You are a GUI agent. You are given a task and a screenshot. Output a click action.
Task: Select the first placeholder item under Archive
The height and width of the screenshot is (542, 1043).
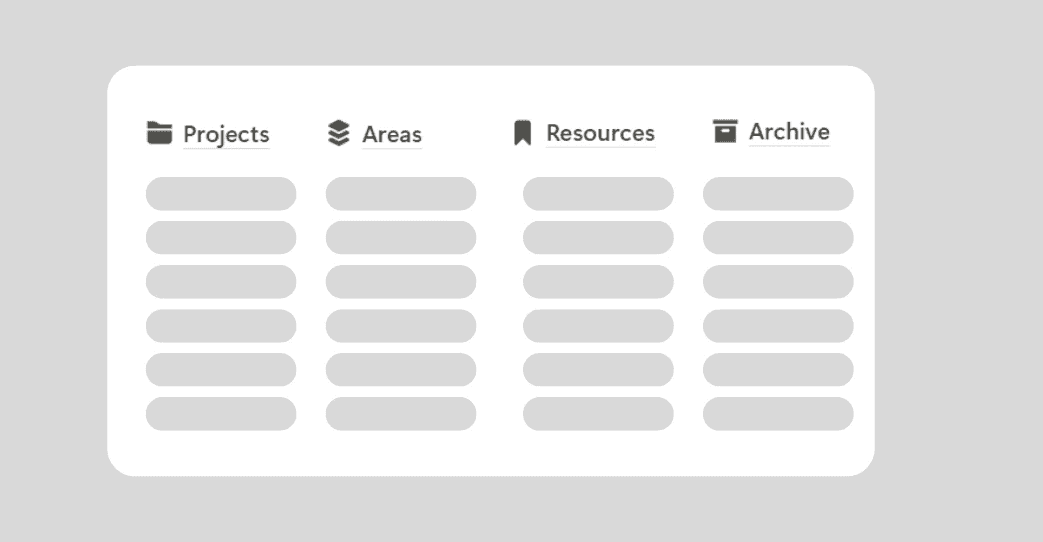[778, 194]
